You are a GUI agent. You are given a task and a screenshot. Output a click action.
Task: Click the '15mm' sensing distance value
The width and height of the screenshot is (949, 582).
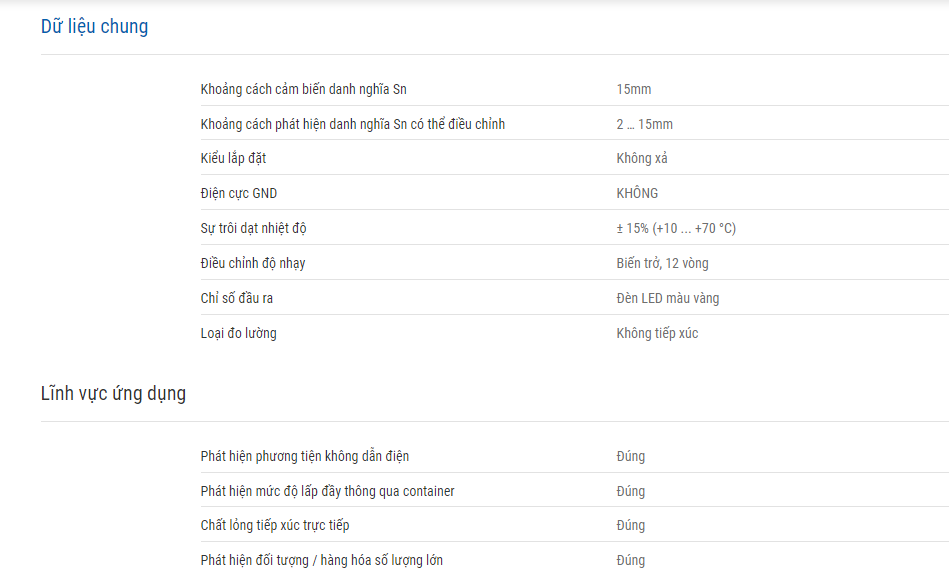[x=634, y=90]
